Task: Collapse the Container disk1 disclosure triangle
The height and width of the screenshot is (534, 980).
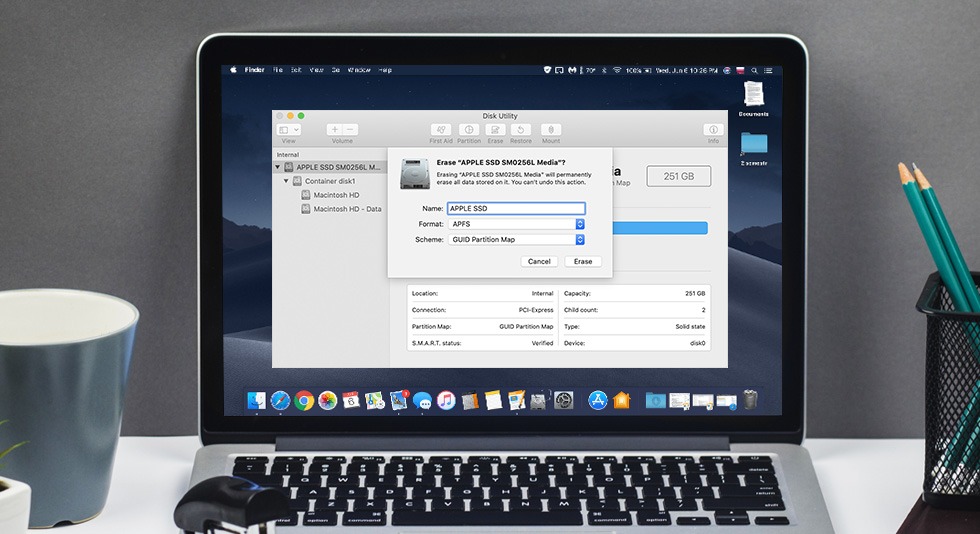Action: [x=286, y=181]
